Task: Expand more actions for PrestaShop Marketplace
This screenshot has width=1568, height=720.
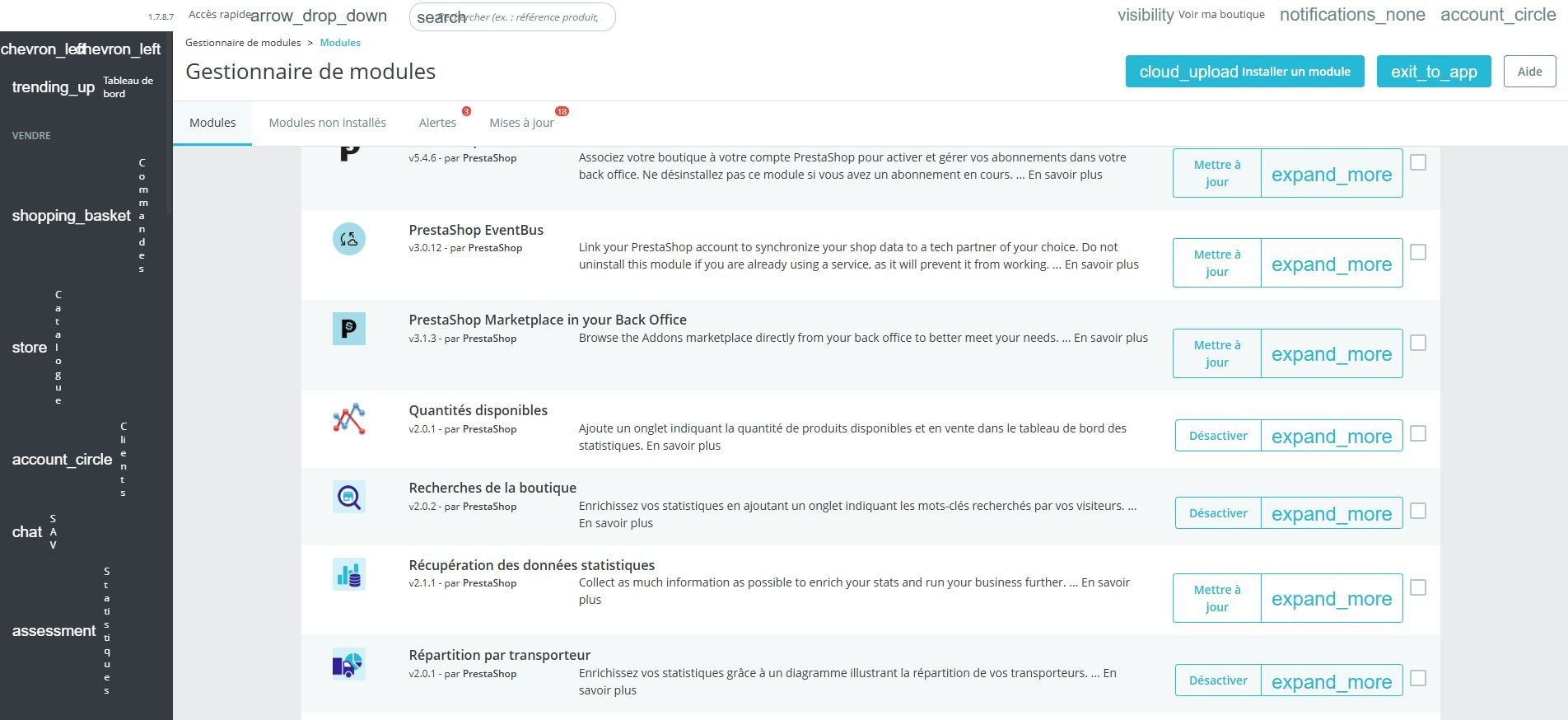Action: (x=1332, y=353)
